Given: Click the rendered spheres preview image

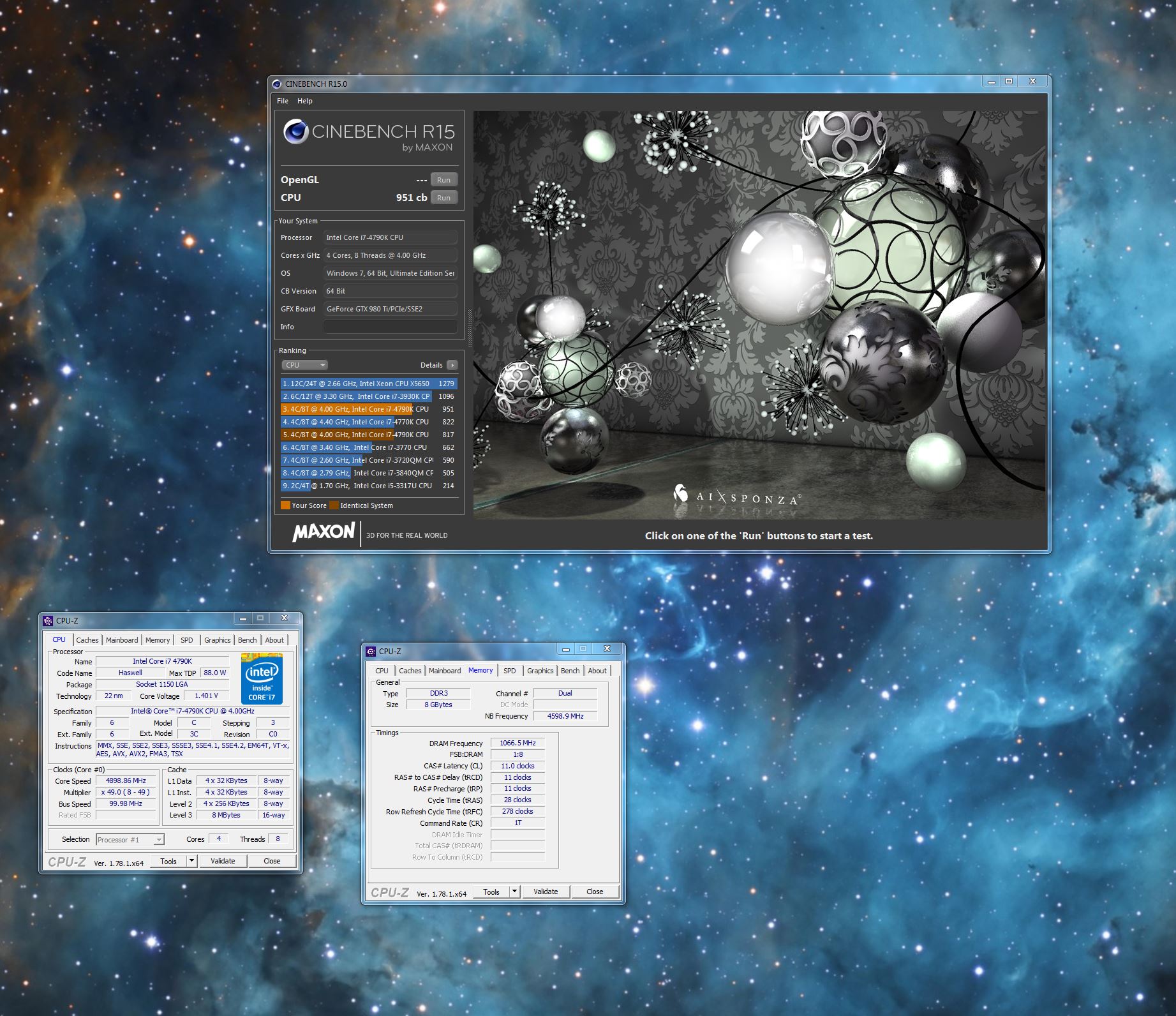Looking at the screenshot, I should tap(759, 315).
